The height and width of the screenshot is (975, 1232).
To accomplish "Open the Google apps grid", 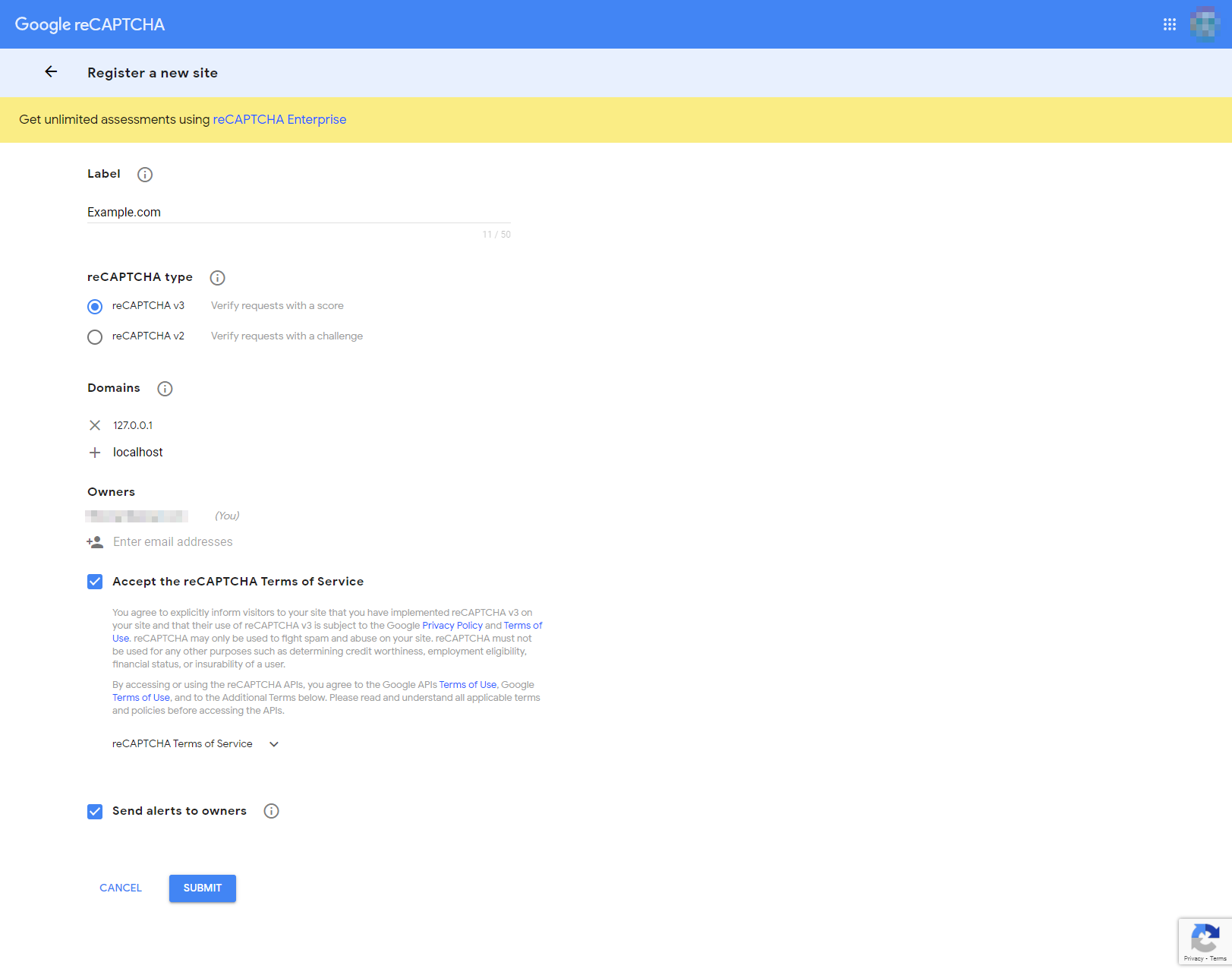I will tap(1170, 24).
